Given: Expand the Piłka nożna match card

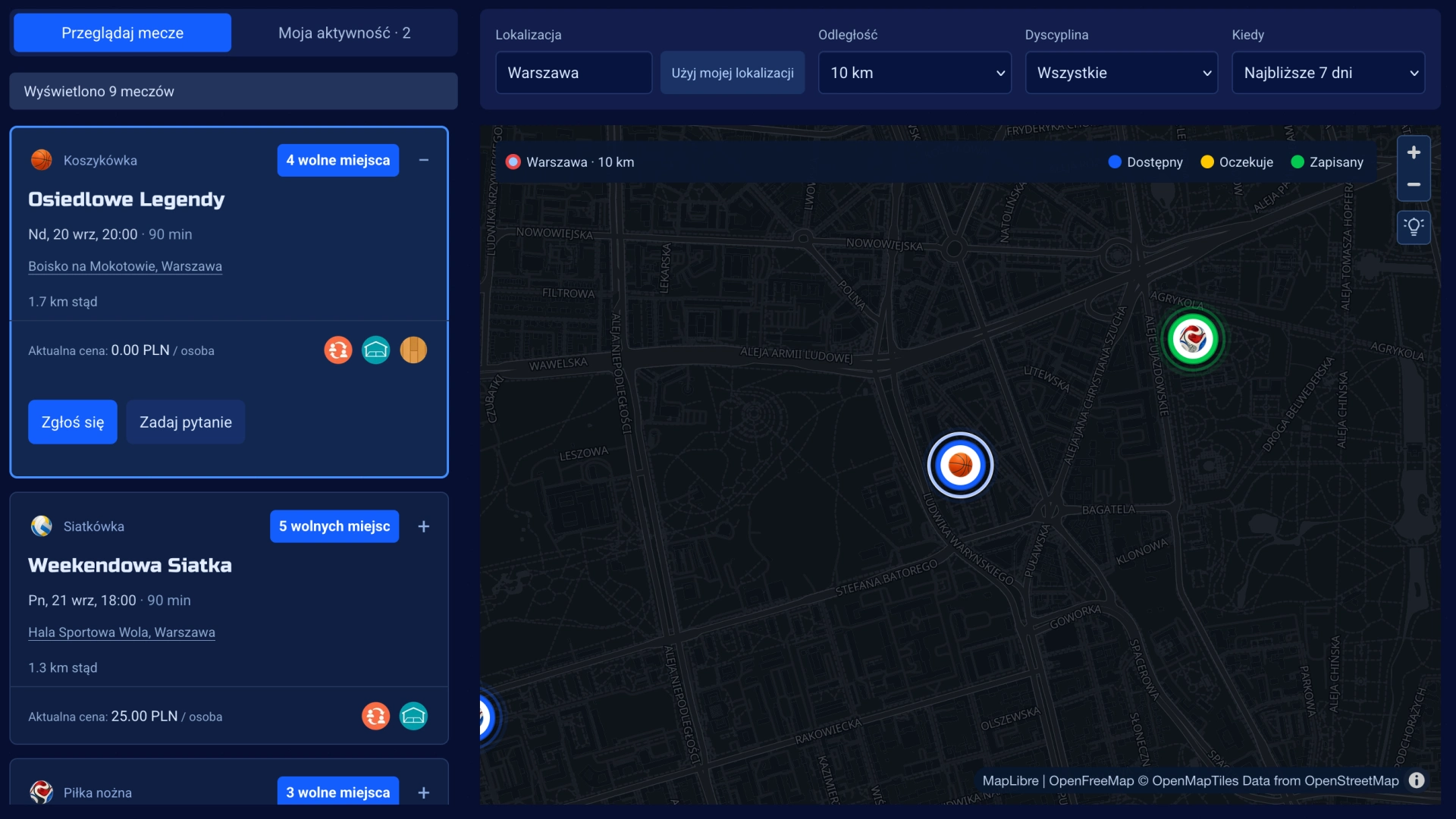Looking at the screenshot, I should click(x=424, y=792).
